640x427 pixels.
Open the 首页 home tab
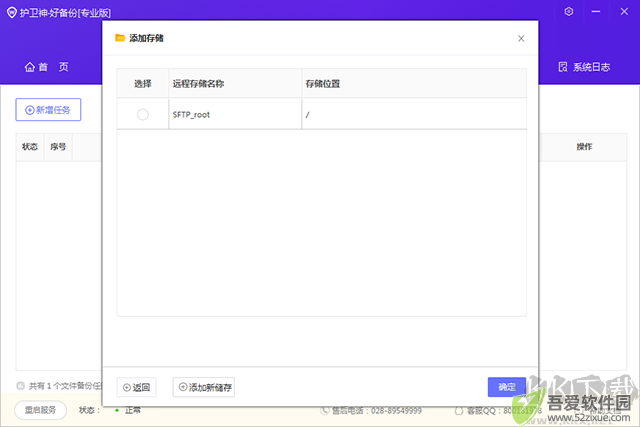point(47,67)
